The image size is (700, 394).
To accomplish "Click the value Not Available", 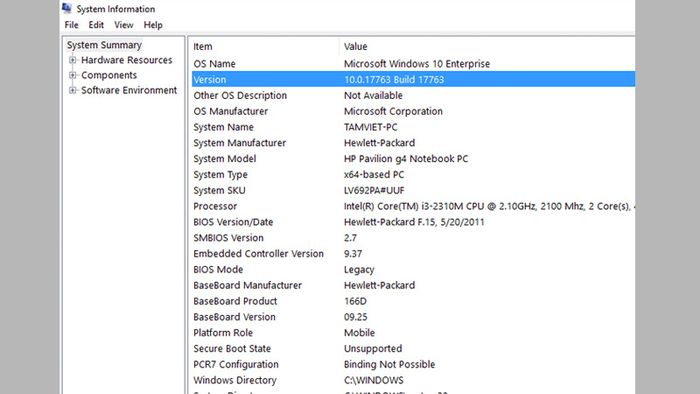I will pos(373,95).
